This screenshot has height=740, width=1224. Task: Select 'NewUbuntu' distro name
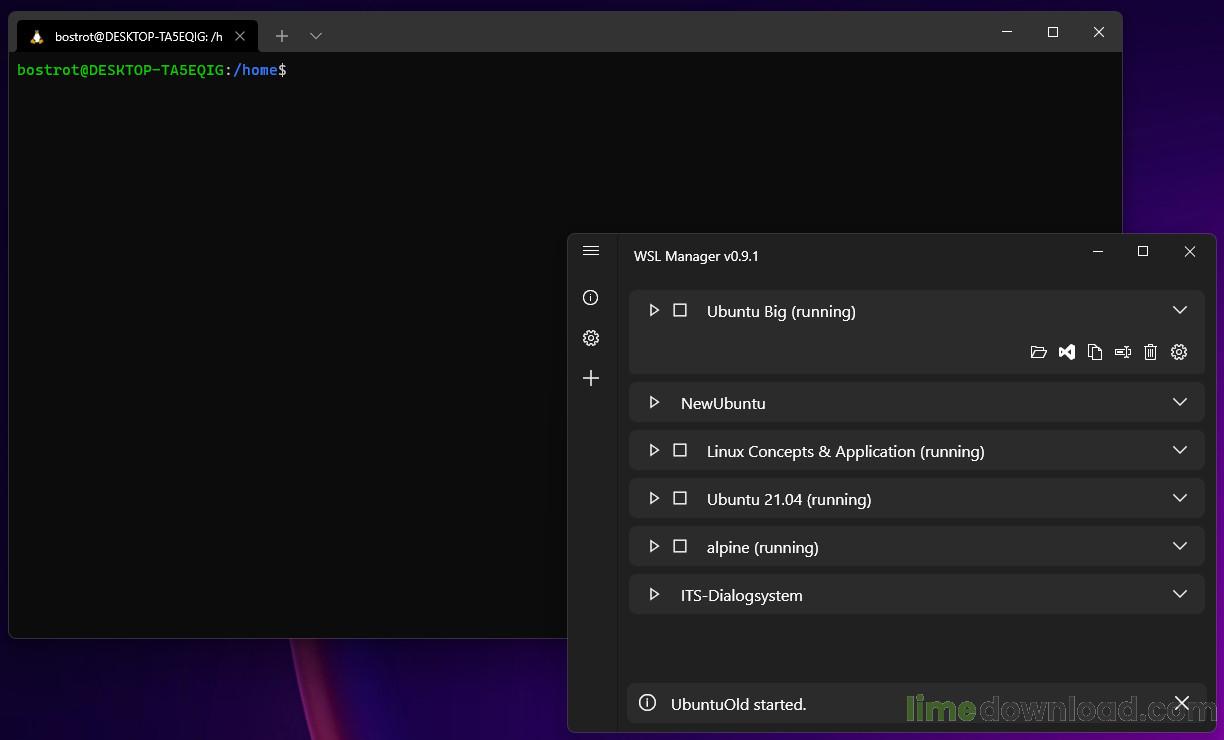[x=723, y=404]
